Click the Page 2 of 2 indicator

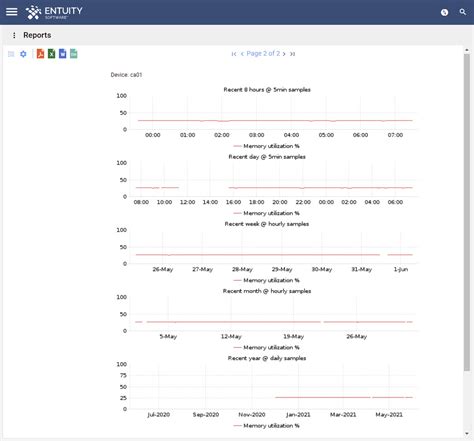pyautogui.click(x=263, y=53)
